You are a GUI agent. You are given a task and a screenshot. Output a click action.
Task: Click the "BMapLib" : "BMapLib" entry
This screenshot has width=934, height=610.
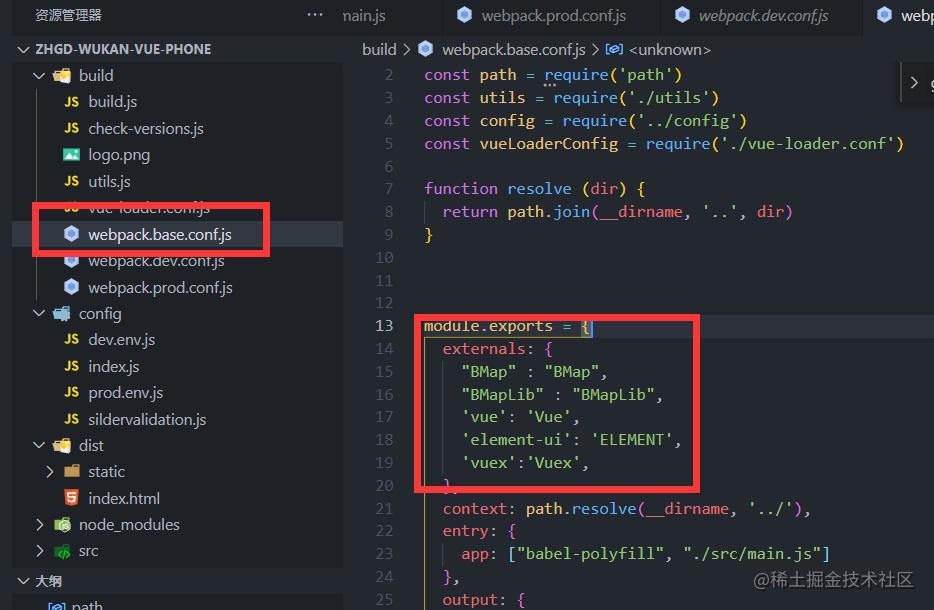[562, 394]
